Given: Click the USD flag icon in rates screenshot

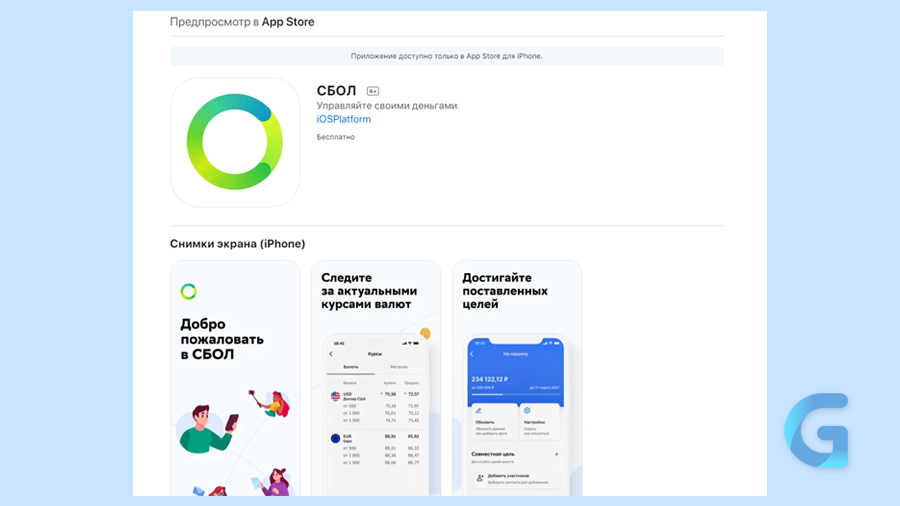Looking at the screenshot, I should (x=335, y=396).
